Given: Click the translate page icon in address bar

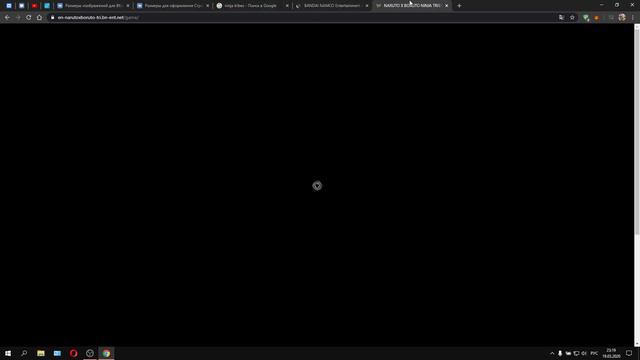Looking at the screenshot, I should click(561, 18).
